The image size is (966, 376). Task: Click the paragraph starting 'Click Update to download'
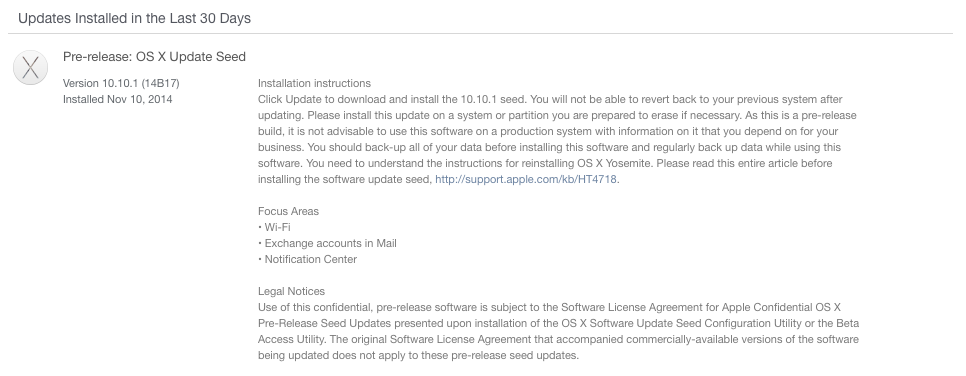tap(557, 139)
